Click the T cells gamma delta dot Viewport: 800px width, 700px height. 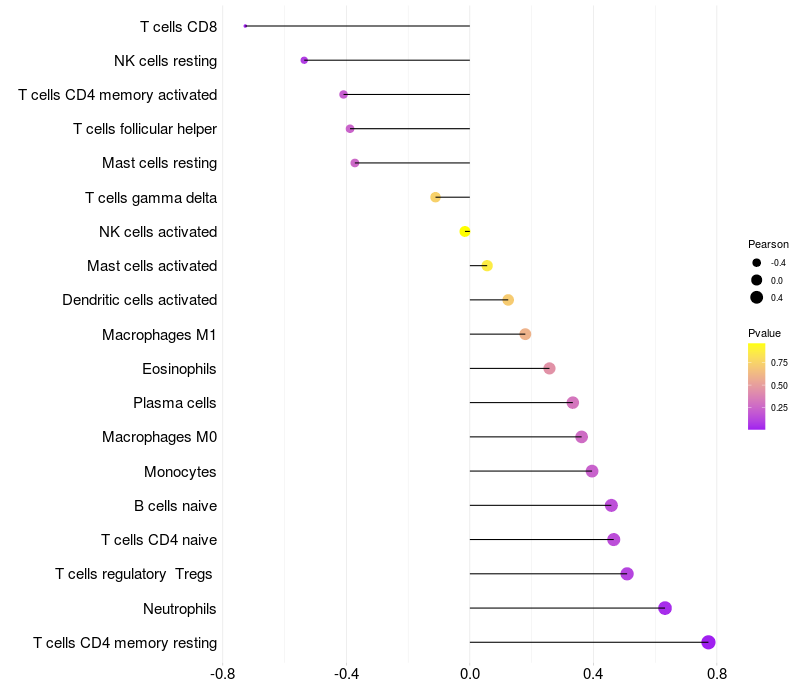(x=435, y=197)
